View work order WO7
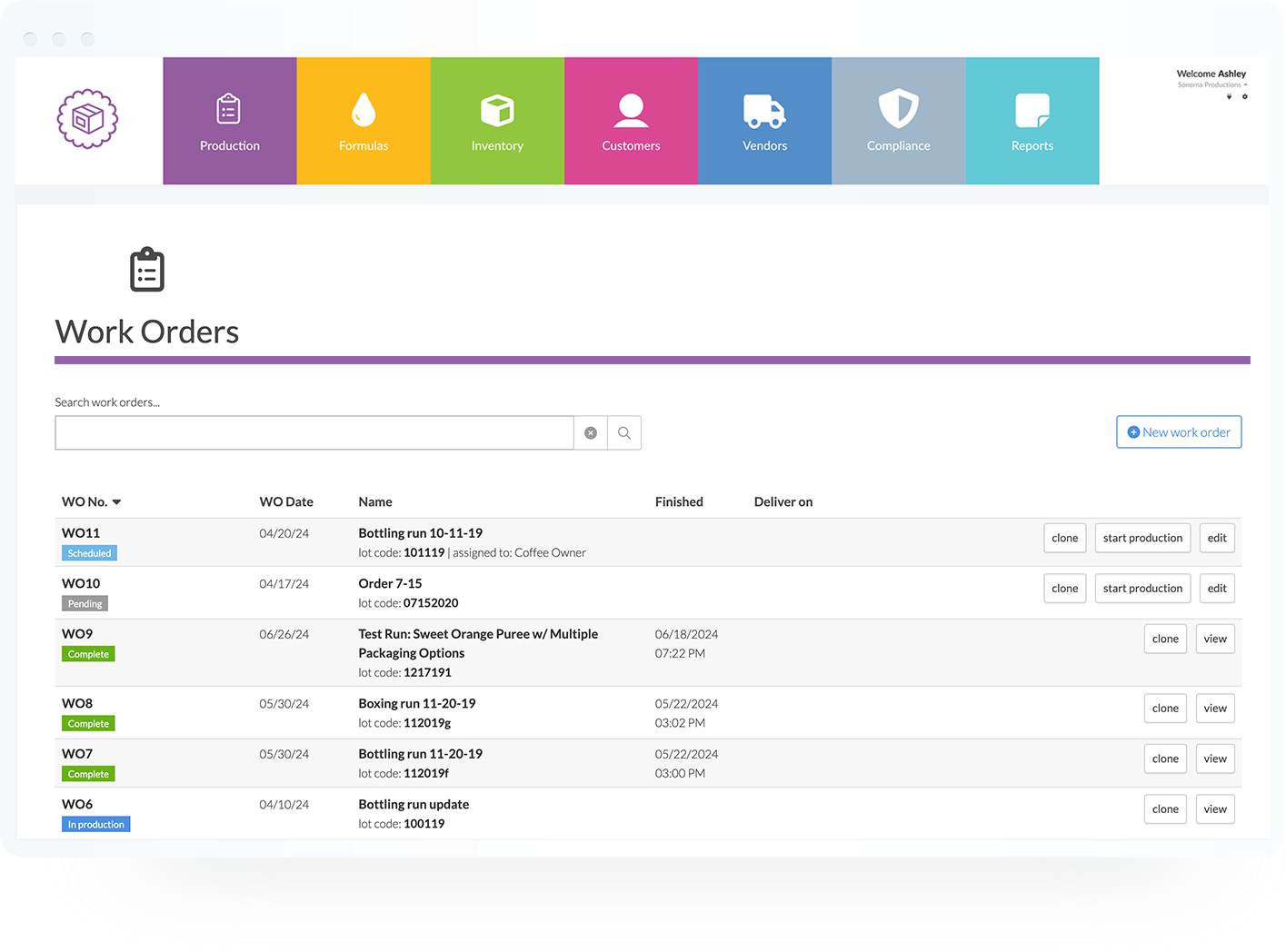The image size is (1286, 952). (x=1215, y=759)
